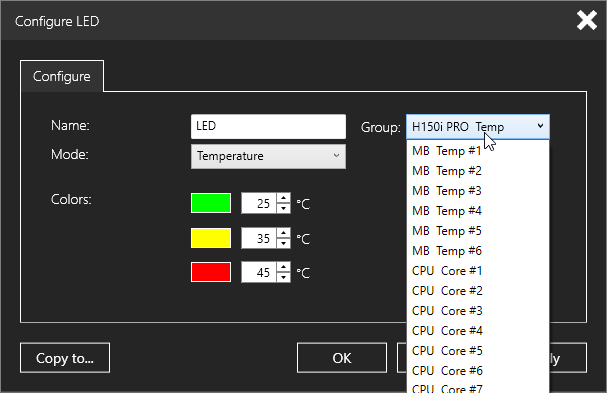Open the green color swatch
The image size is (607, 393).
click(x=211, y=203)
